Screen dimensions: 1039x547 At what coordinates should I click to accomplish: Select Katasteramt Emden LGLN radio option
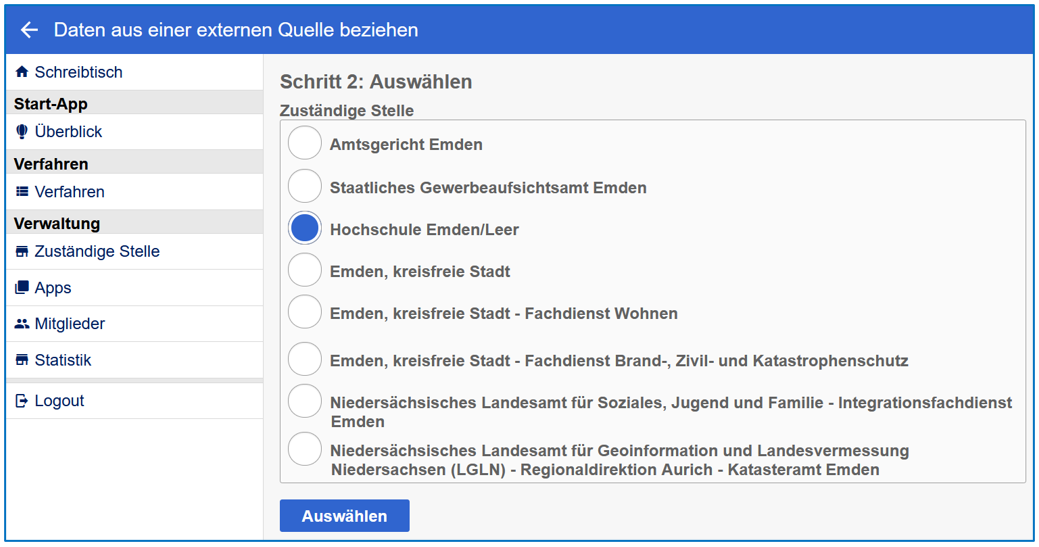point(305,450)
